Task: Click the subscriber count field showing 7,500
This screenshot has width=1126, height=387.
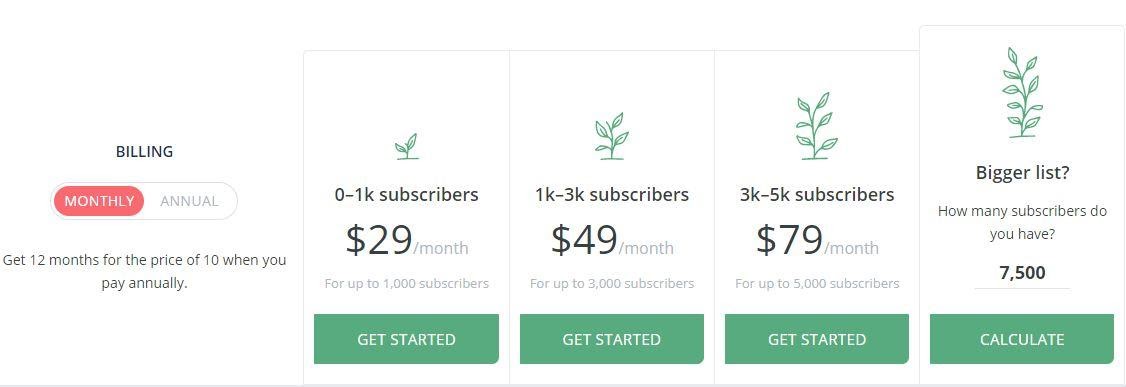Action: coord(1022,274)
